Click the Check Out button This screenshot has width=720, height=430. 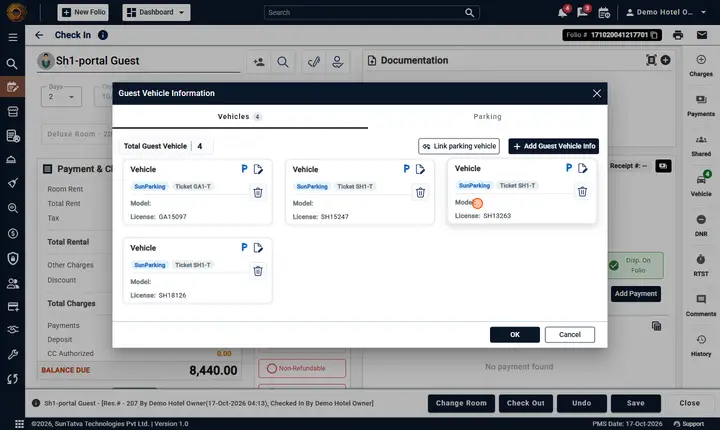(525, 403)
